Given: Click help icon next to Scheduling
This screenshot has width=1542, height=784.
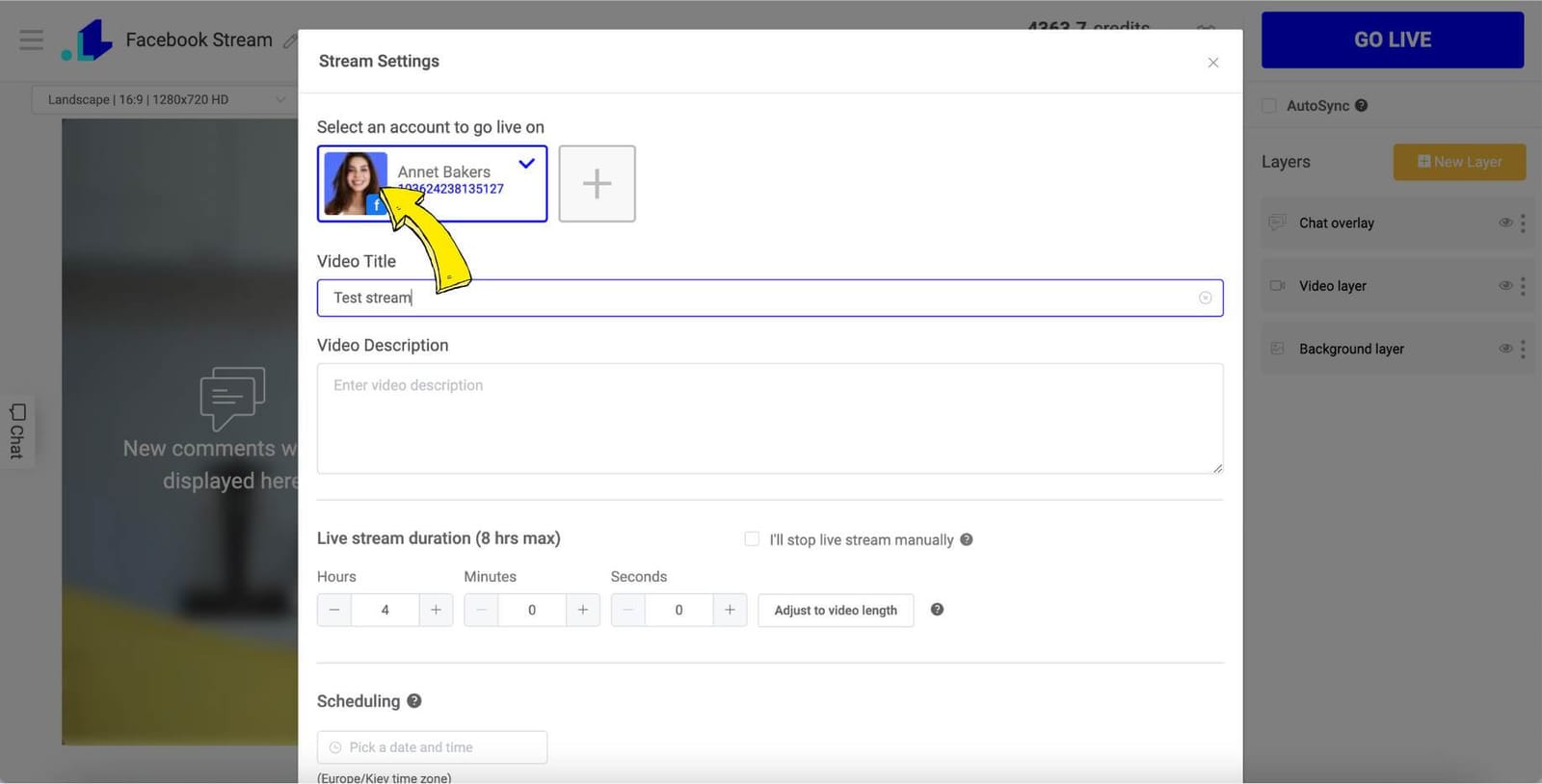Looking at the screenshot, I should coord(414,701).
